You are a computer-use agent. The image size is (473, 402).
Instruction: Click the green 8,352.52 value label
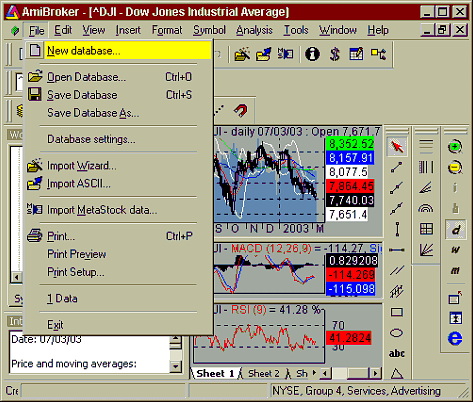point(350,144)
